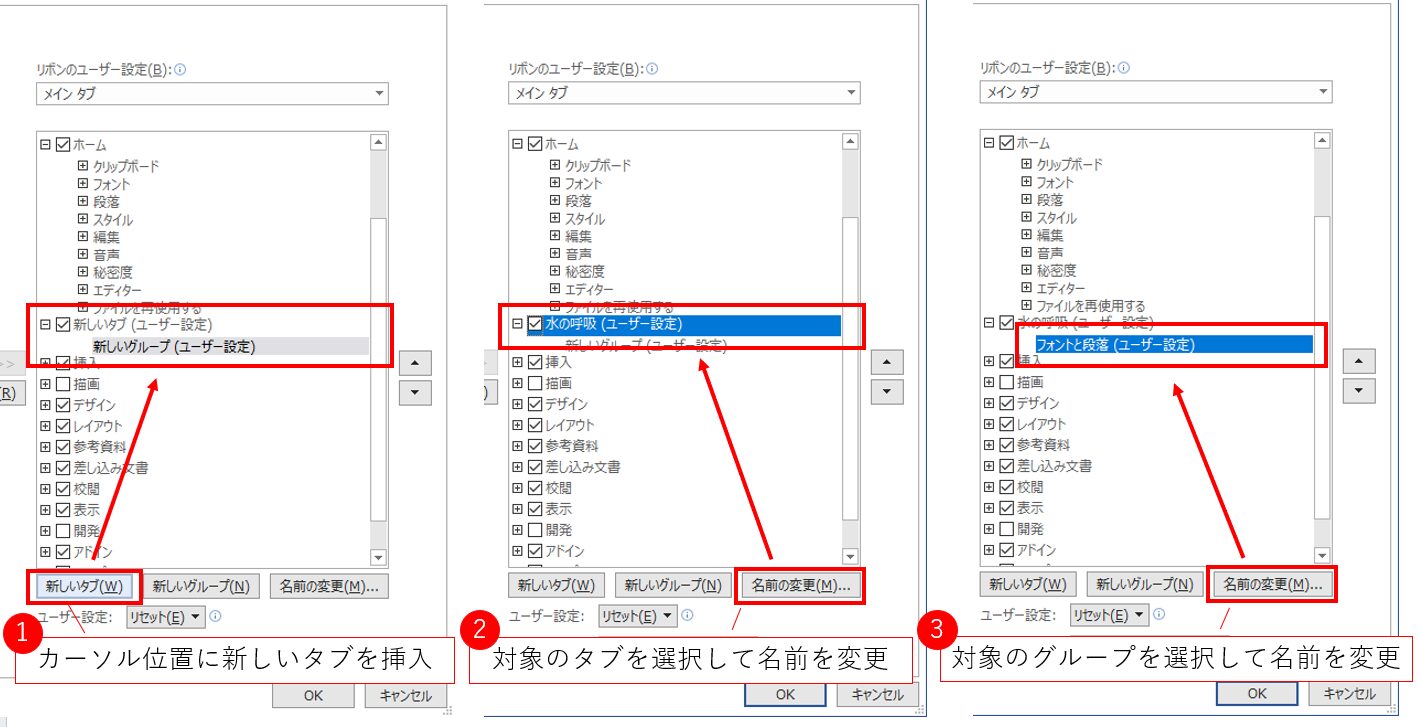
Task: Click the move up arrow in the left dialog
Action: click(x=415, y=362)
